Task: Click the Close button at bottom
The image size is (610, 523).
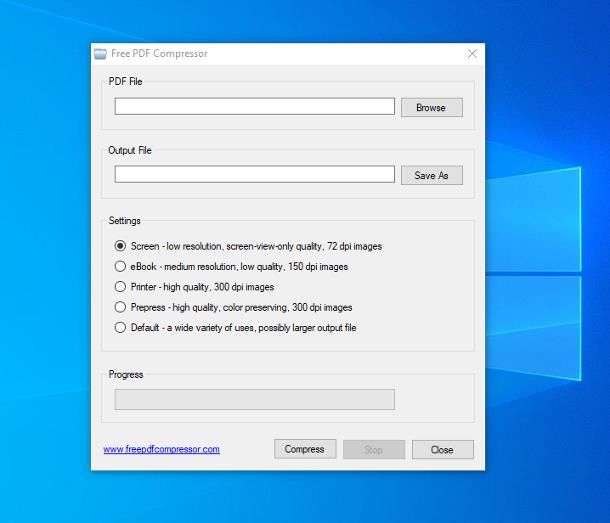Action: 443,449
